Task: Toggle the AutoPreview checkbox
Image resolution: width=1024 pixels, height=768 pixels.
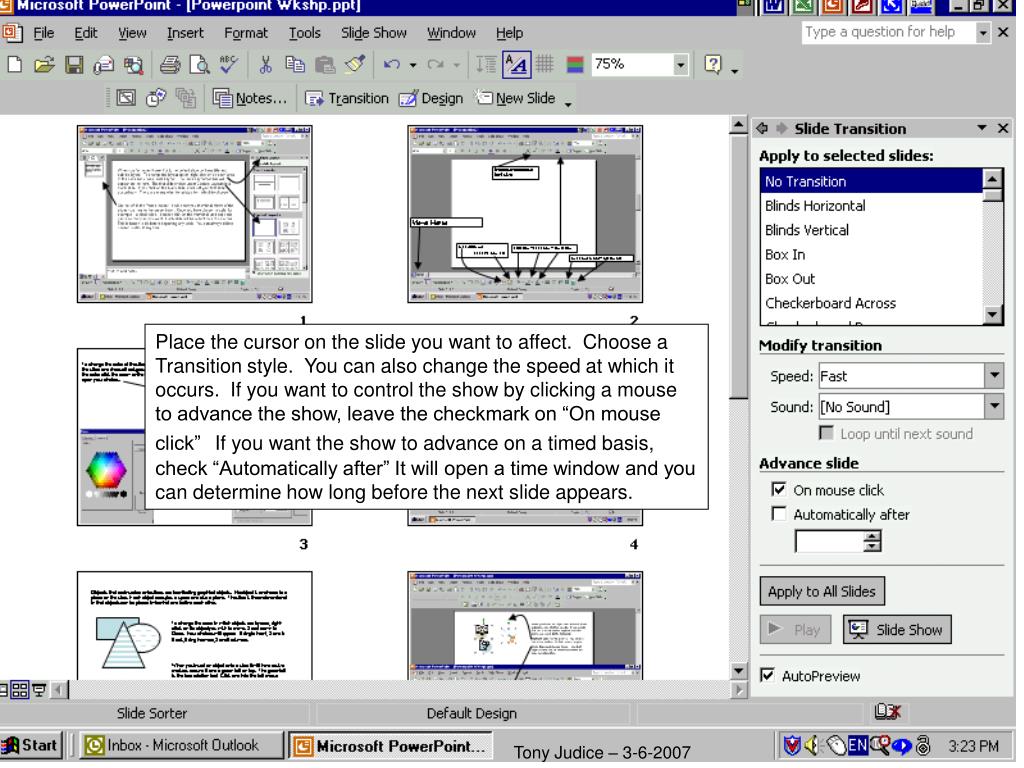Action: click(767, 675)
